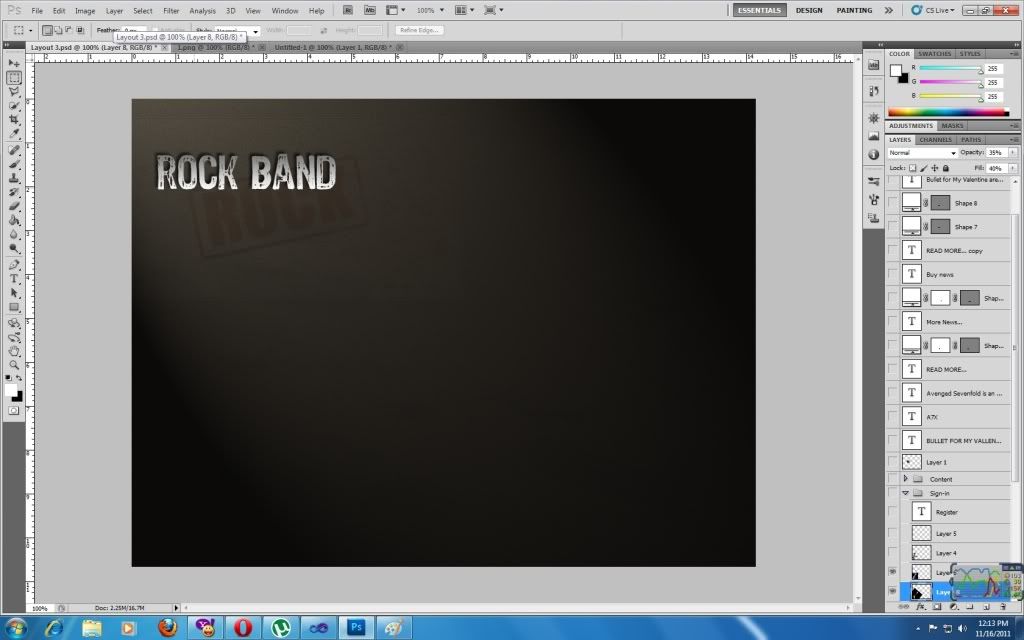Click the foreground color swatch in Color panel
Screen dimensions: 1024x640
tap(895, 71)
